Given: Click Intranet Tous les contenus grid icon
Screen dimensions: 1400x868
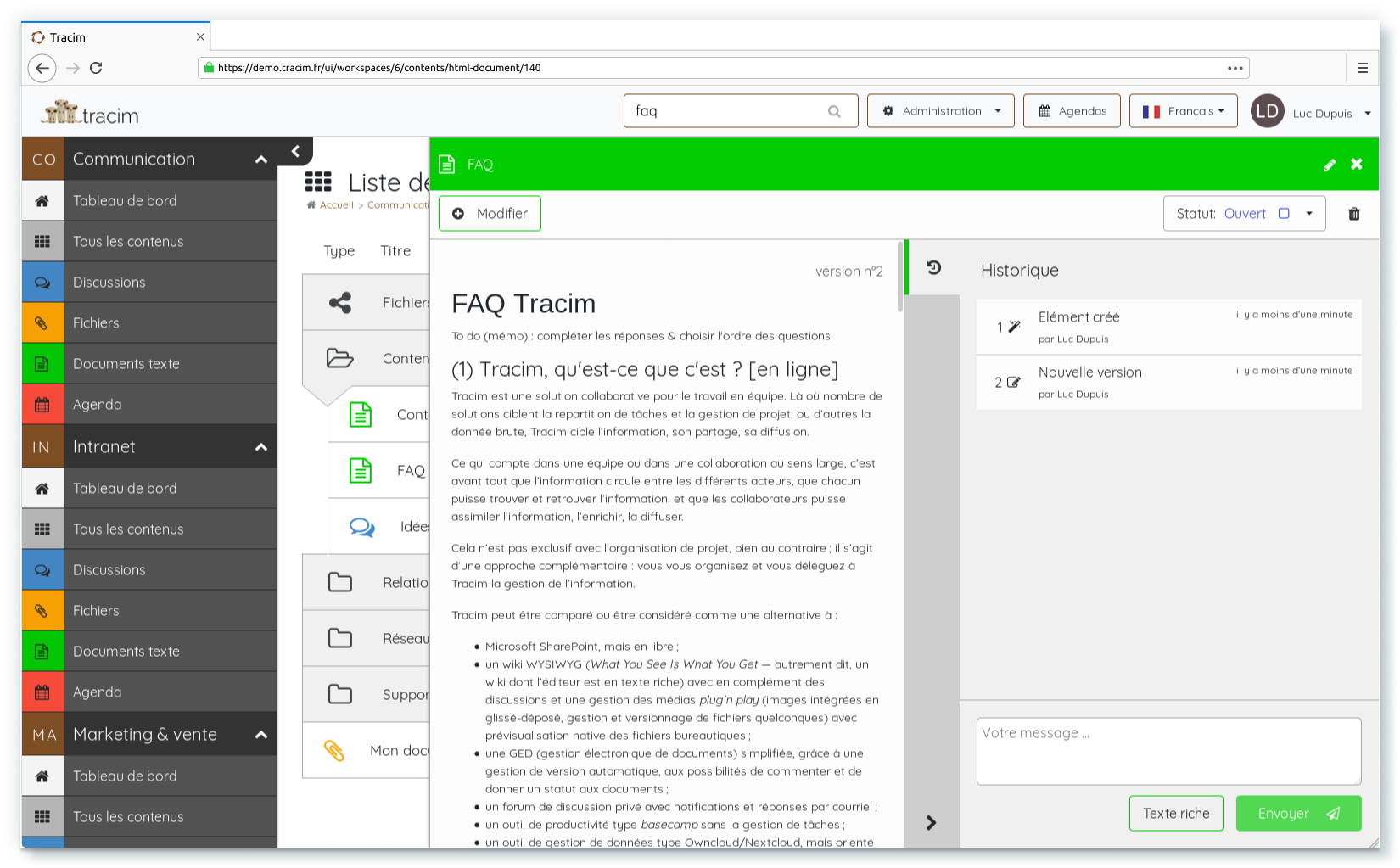Looking at the screenshot, I should click(x=42, y=529).
